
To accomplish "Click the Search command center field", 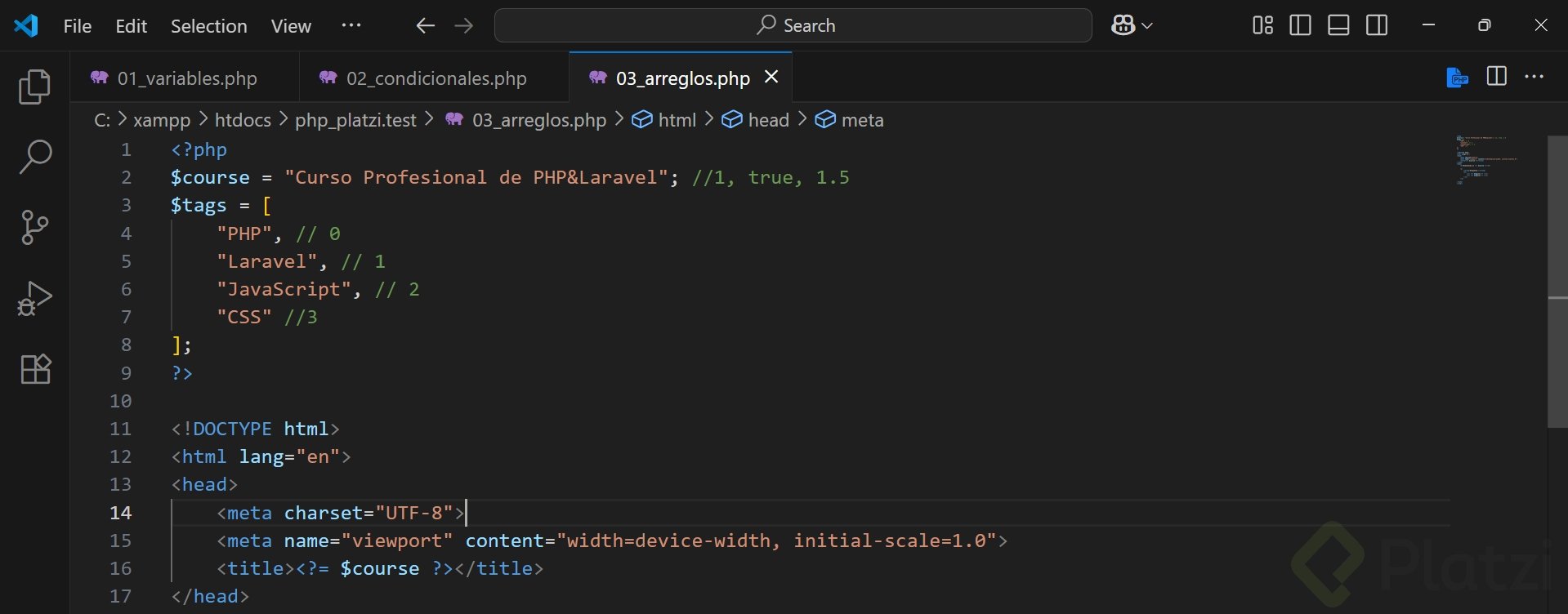I will click(793, 26).
